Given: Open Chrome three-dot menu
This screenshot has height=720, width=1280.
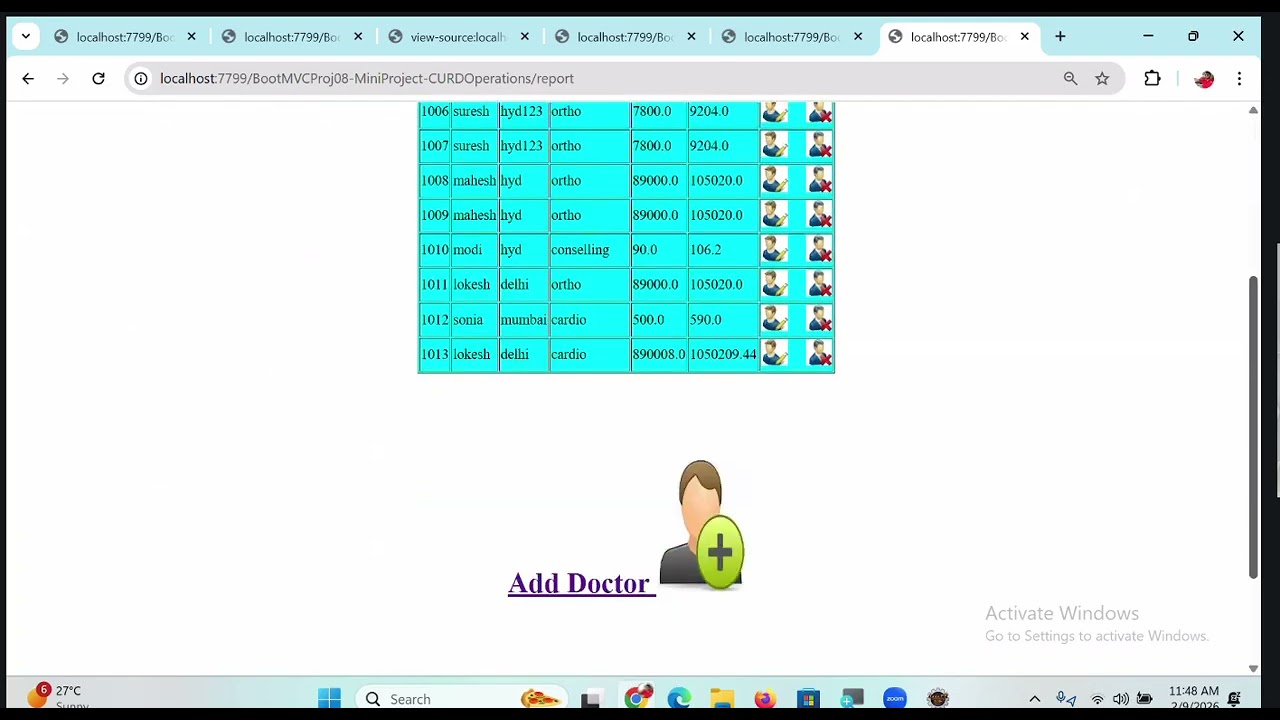Looking at the screenshot, I should pyautogui.click(x=1239, y=78).
